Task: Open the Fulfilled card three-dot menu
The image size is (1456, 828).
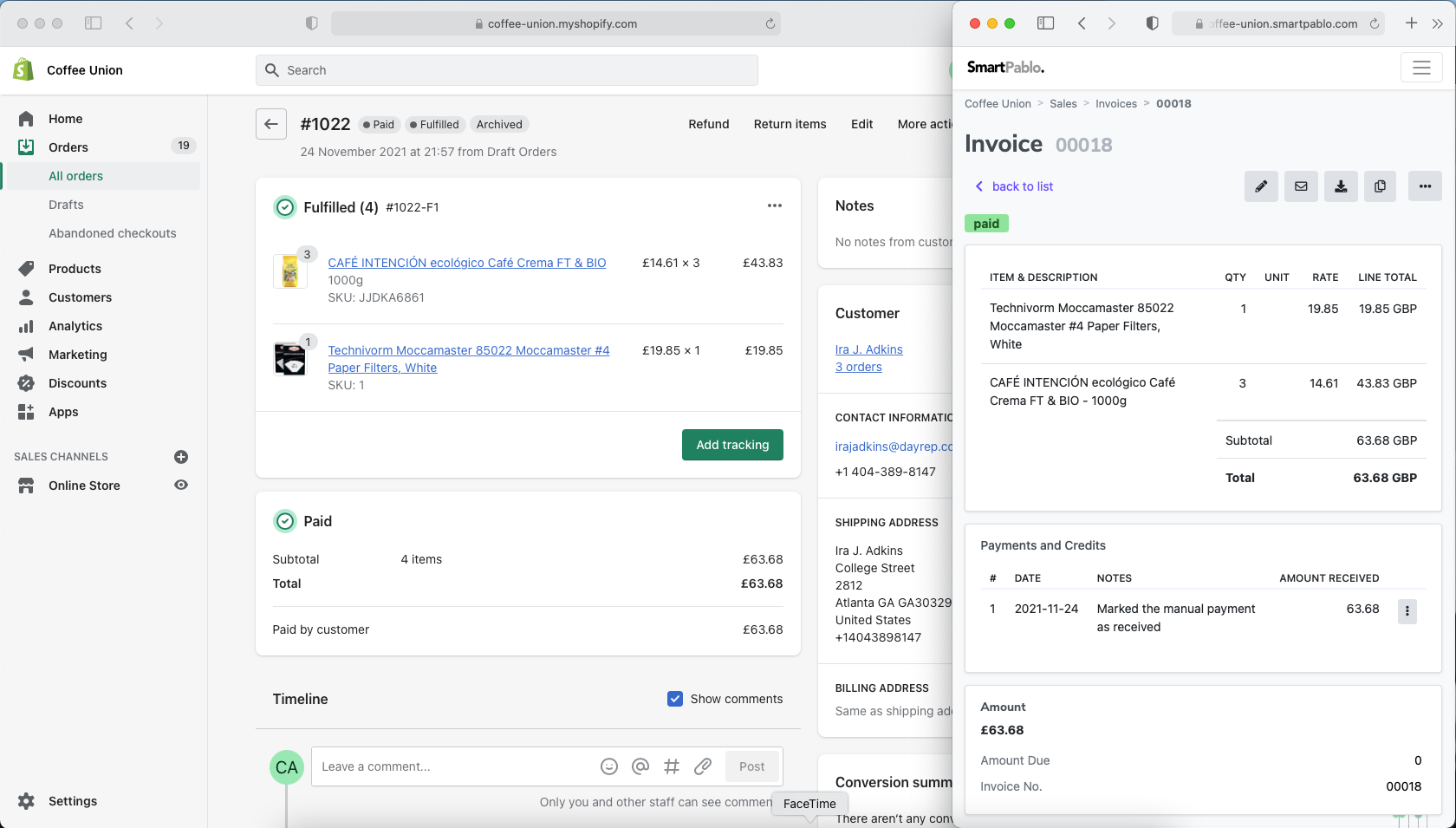Action: (775, 206)
